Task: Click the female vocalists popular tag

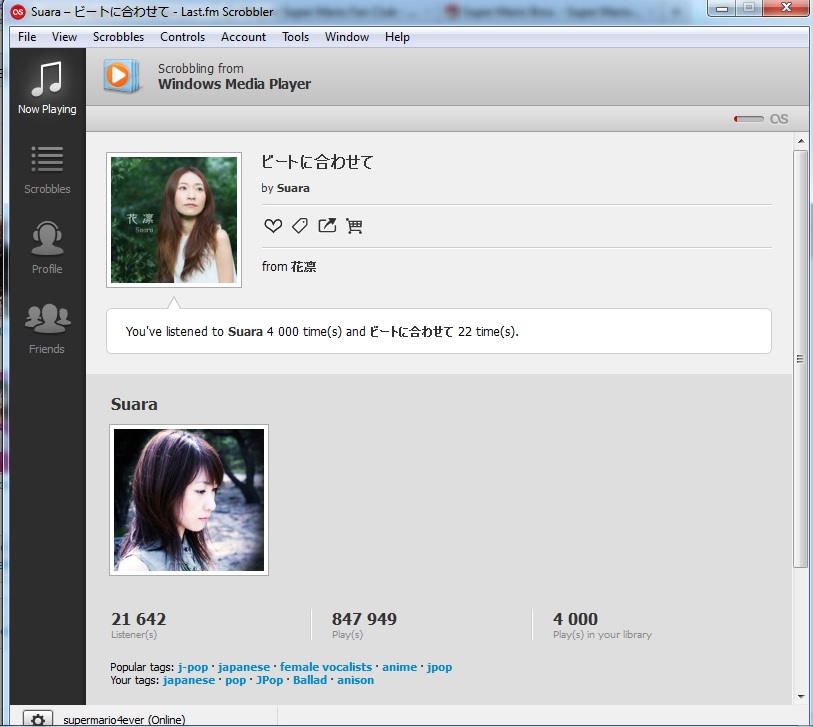Action: pos(325,667)
